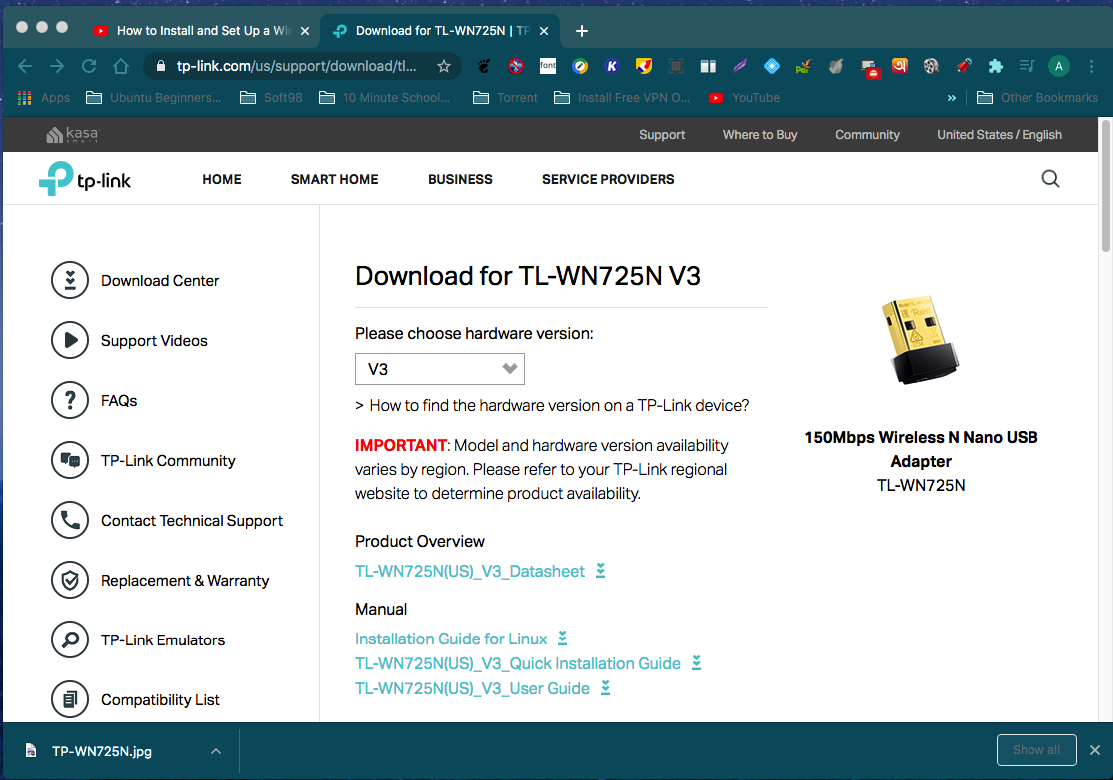Click the TL-WN725N USB adapter product image
1113x780 pixels.
(x=920, y=341)
